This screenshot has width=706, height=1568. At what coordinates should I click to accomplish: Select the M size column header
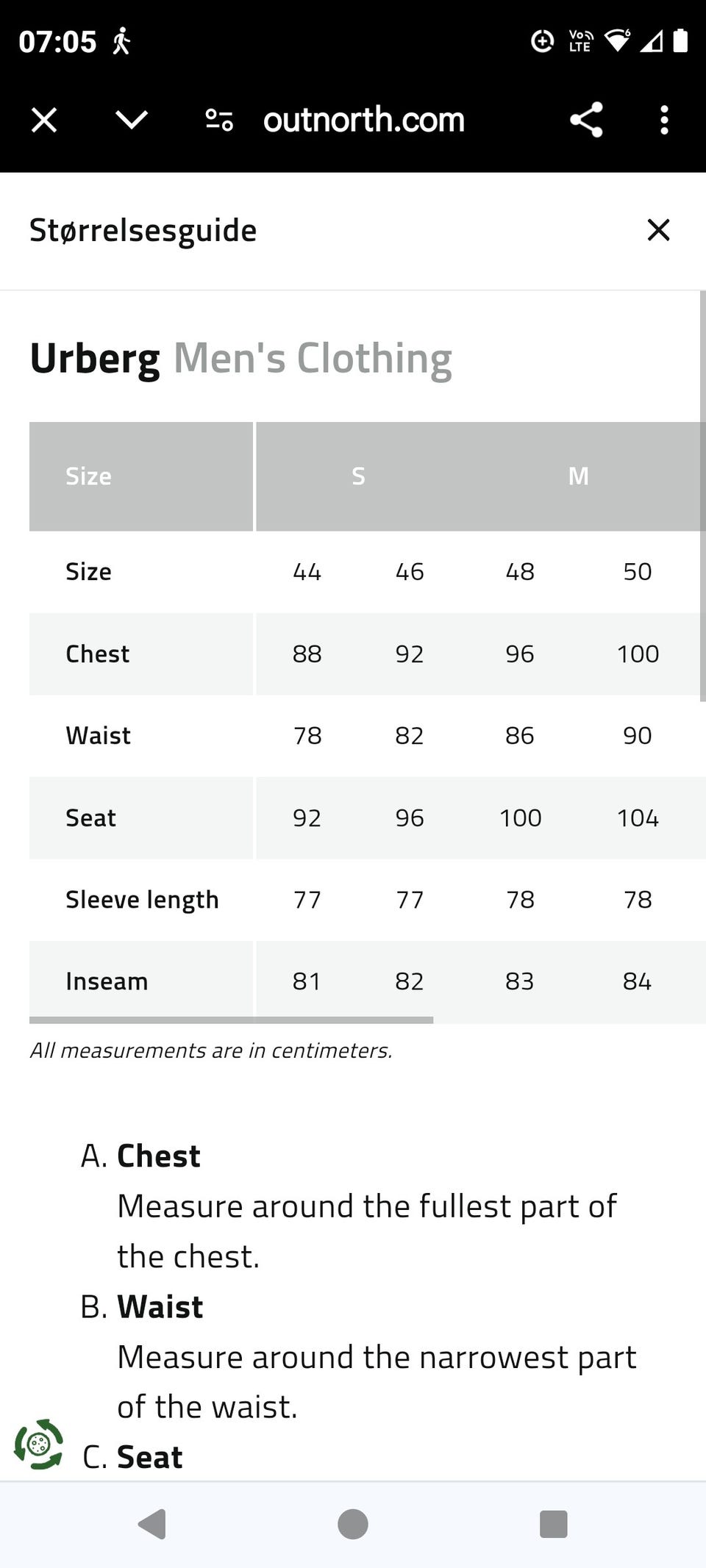click(579, 476)
